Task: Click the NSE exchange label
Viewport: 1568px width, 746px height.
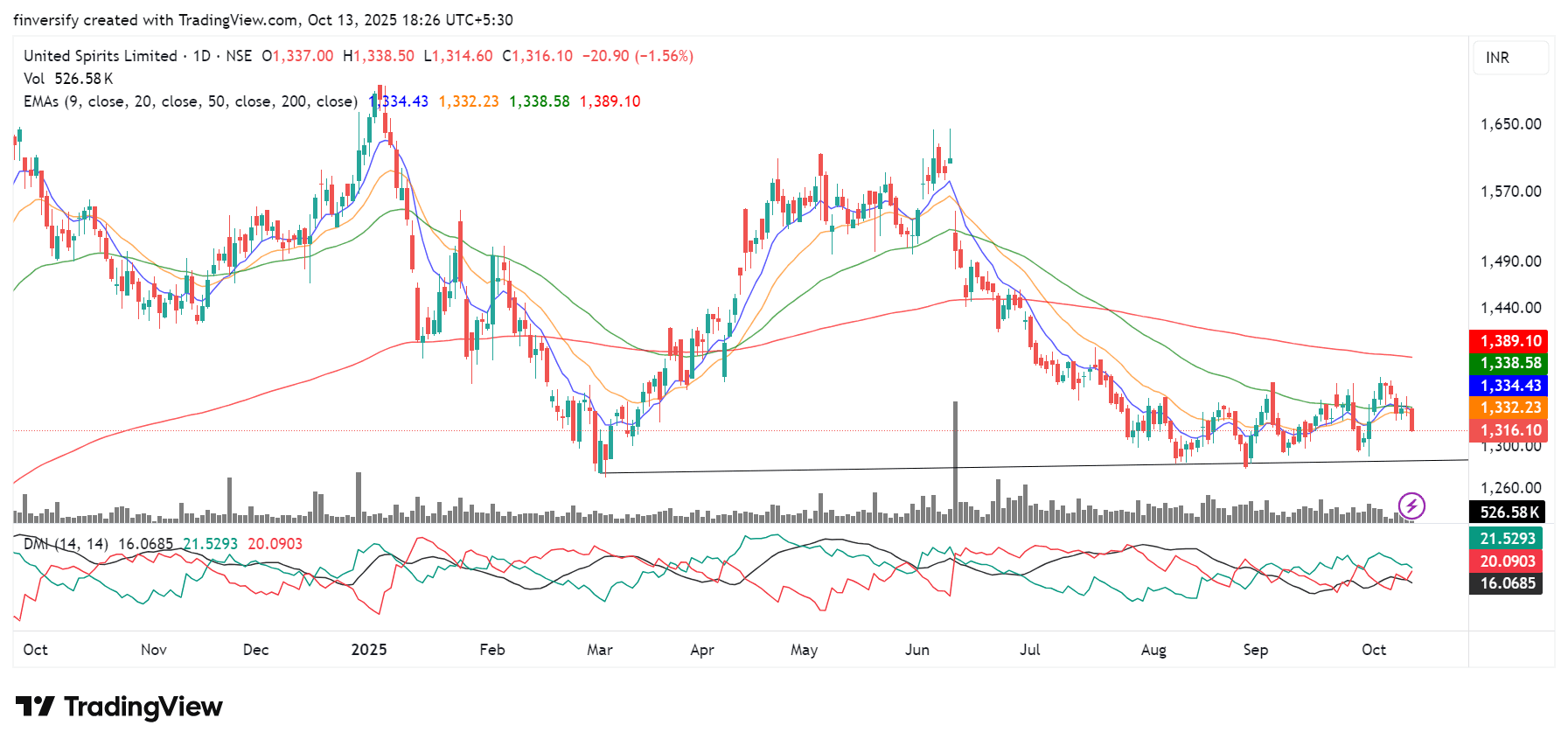Action: point(239,56)
